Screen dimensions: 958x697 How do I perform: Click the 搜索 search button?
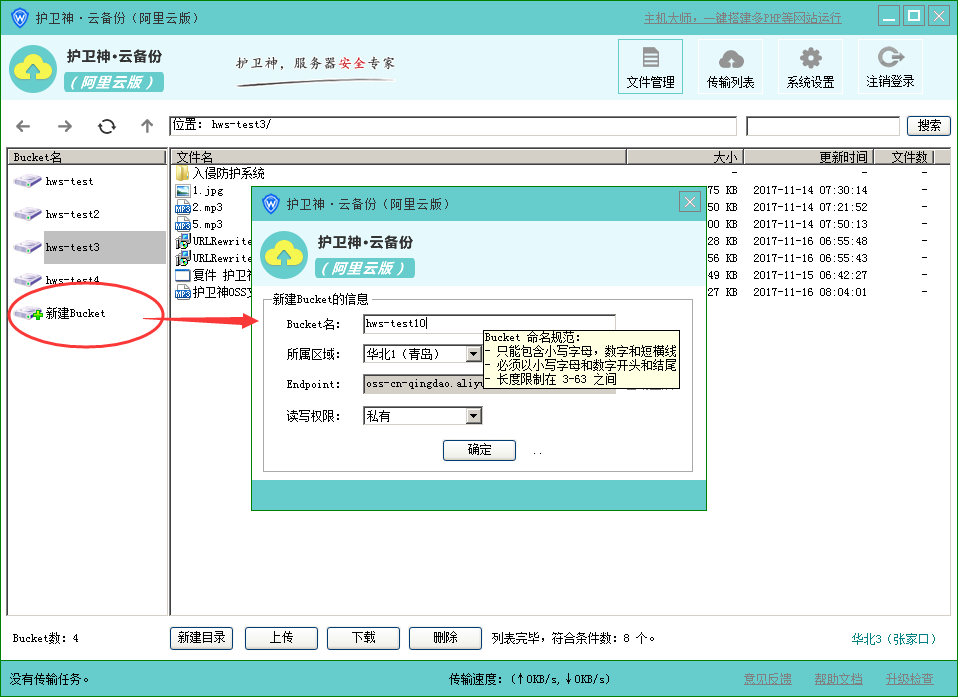coord(928,126)
